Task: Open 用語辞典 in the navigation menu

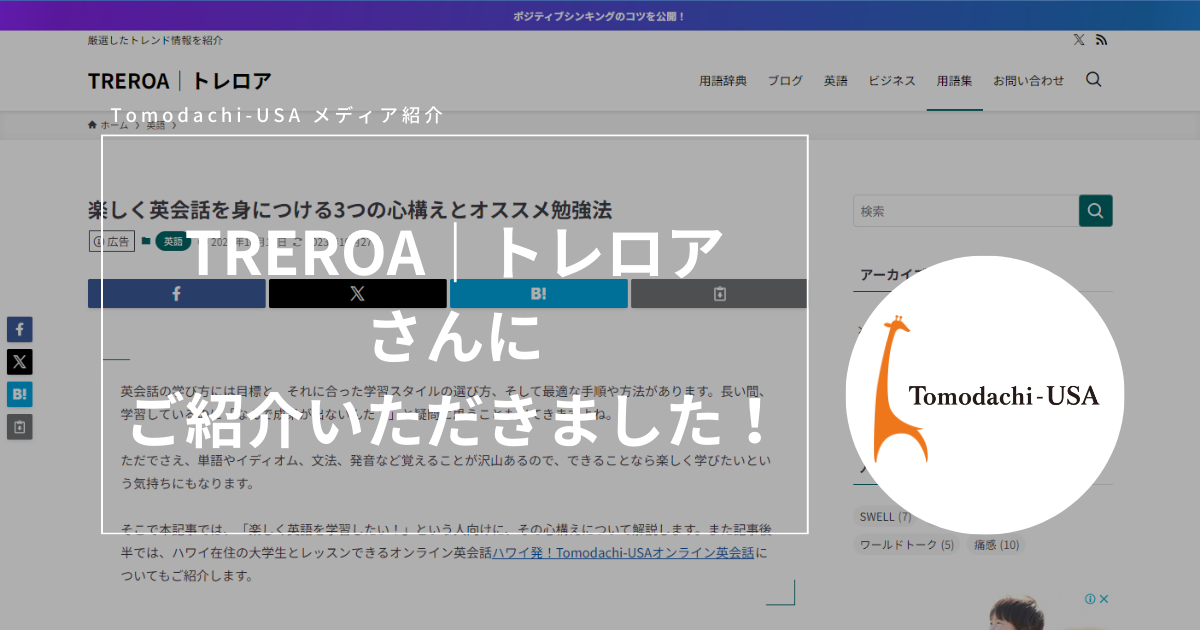Action: point(723,81)
